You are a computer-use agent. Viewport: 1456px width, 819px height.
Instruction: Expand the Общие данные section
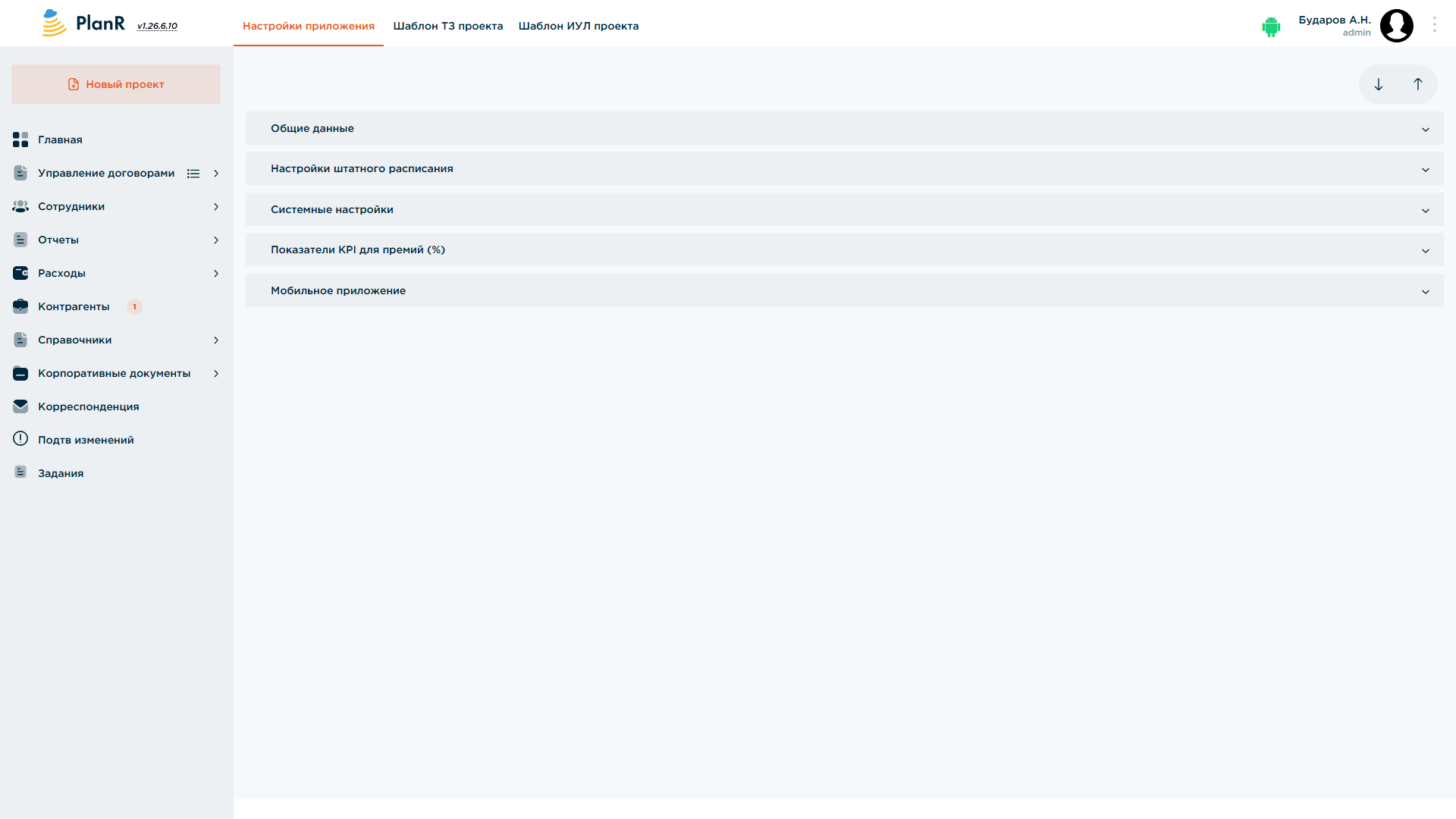[x=844, y=128]
